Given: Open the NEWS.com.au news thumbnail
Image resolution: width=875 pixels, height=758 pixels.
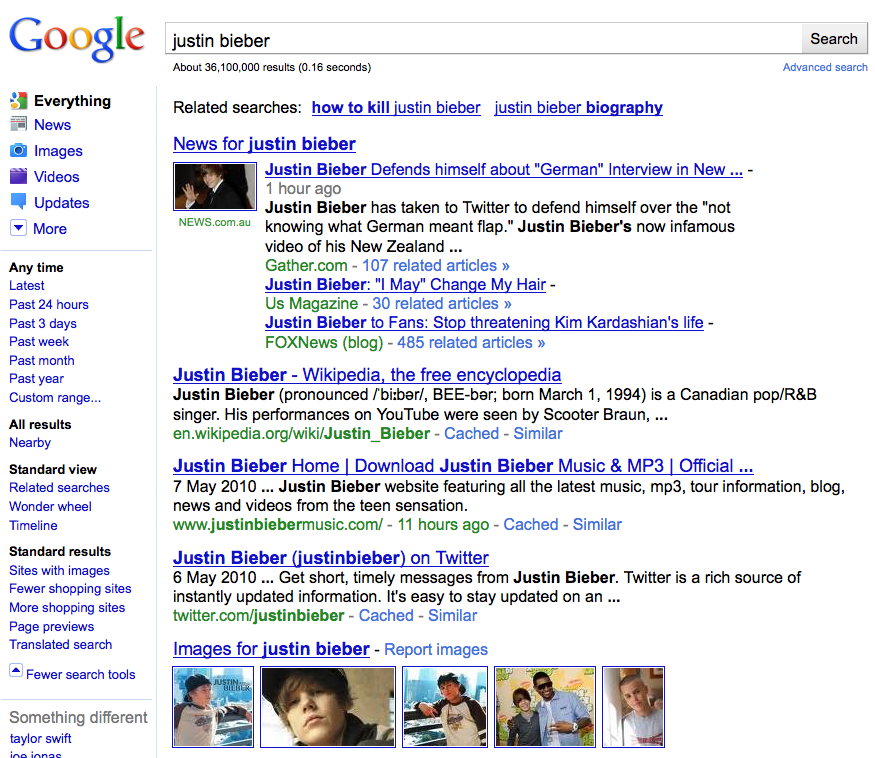Looking at the screenshot, I should (x=215, y=186).
